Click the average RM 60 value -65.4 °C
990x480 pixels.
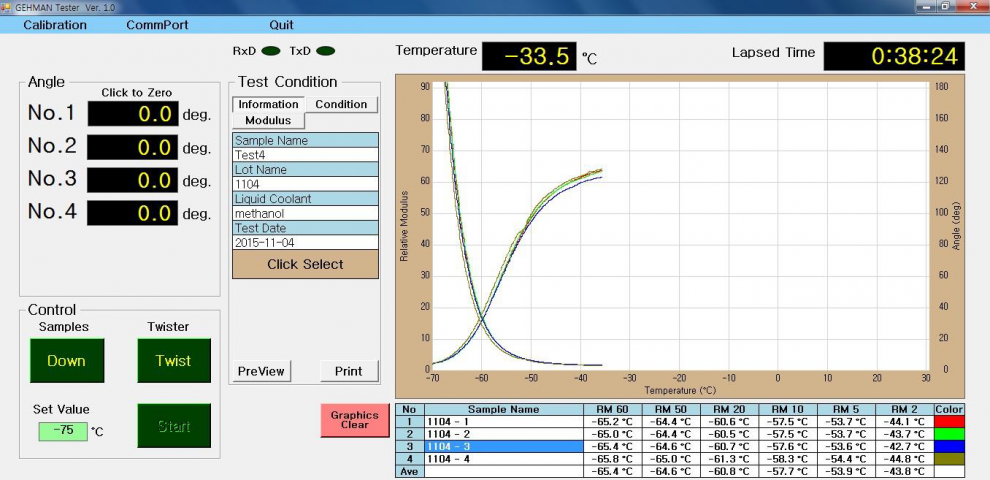click(612, 471)
